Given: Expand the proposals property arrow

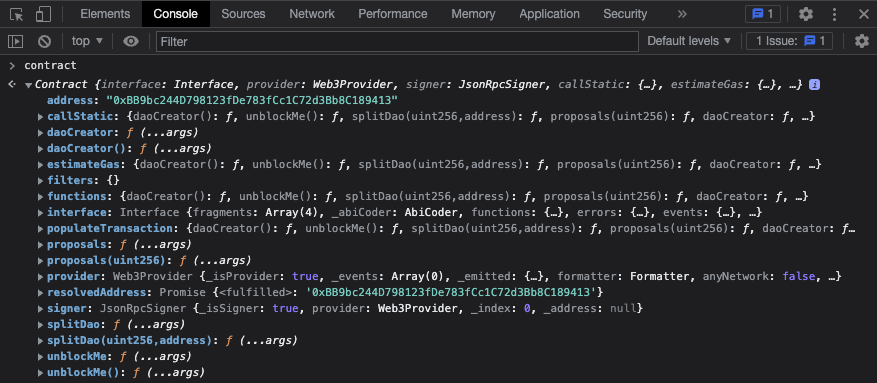Looking at the screenshot, I should pyautogui.click(x=40, y=244).
